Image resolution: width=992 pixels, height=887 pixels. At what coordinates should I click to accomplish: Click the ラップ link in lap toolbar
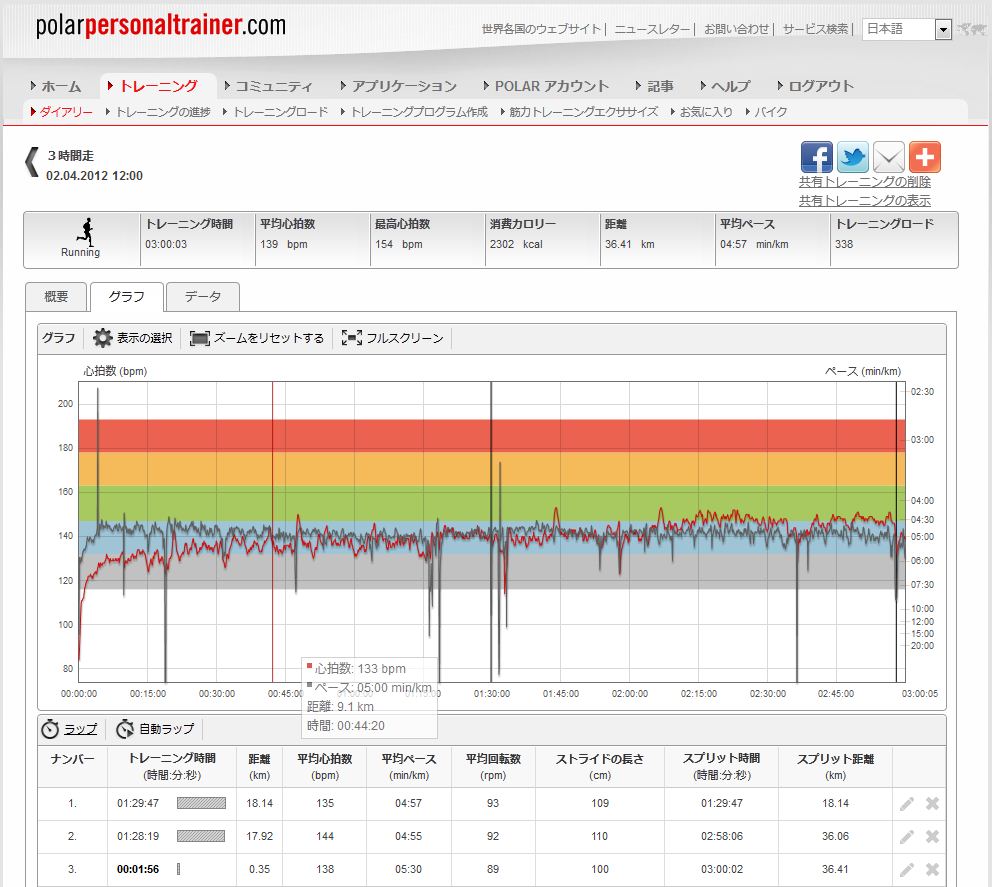(x=80, y=729)
